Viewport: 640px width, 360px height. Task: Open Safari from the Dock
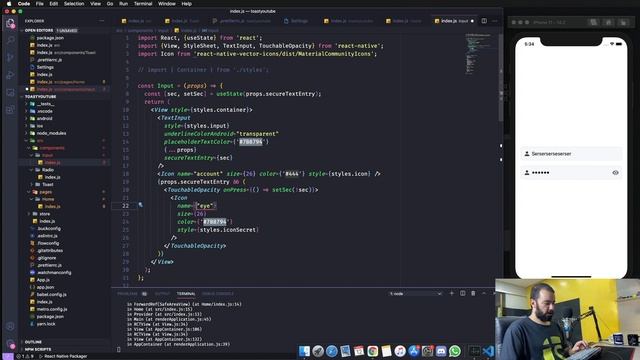tap(332, 351)
